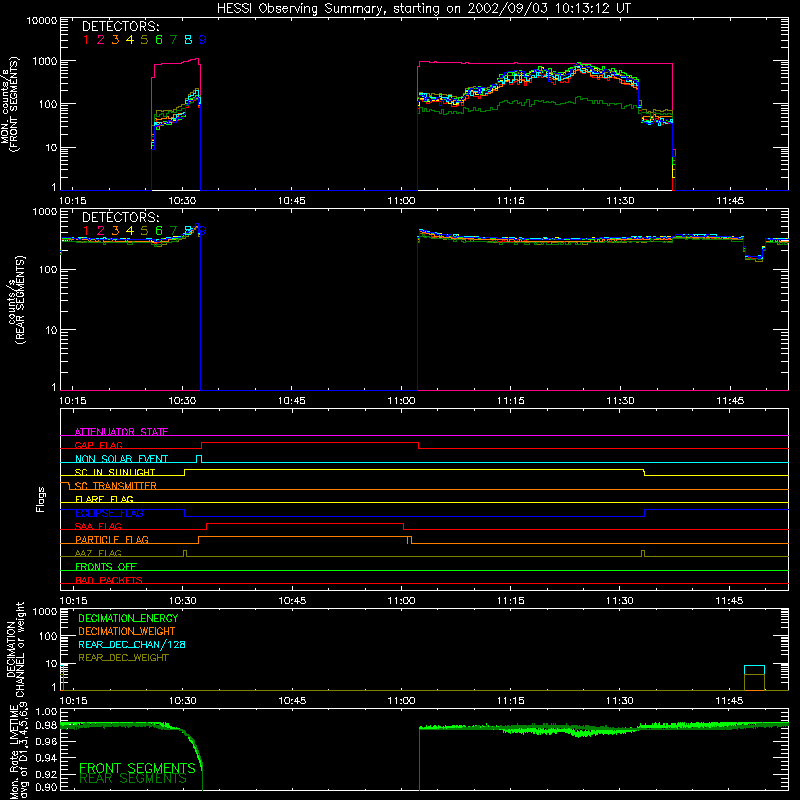Select DETECTORS: heading in front segments plot
The image size is (800, 800).
pyautogui.click(x=120, y=26)
